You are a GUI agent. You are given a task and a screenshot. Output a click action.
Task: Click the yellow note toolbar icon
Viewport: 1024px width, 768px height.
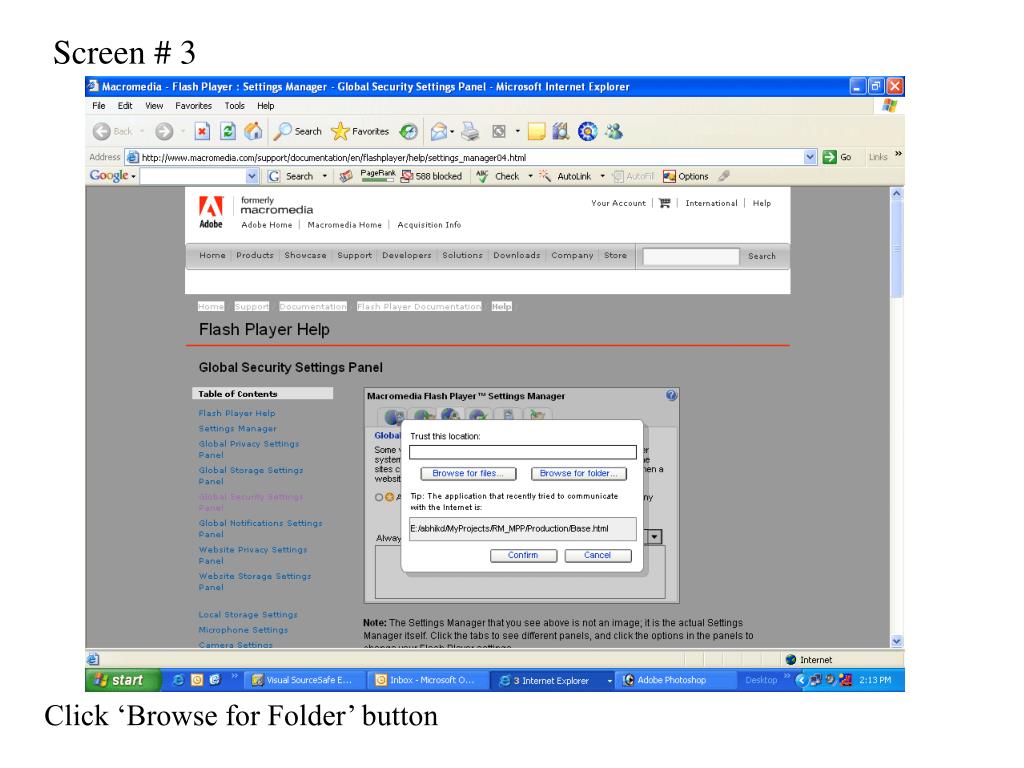point(536,132)
